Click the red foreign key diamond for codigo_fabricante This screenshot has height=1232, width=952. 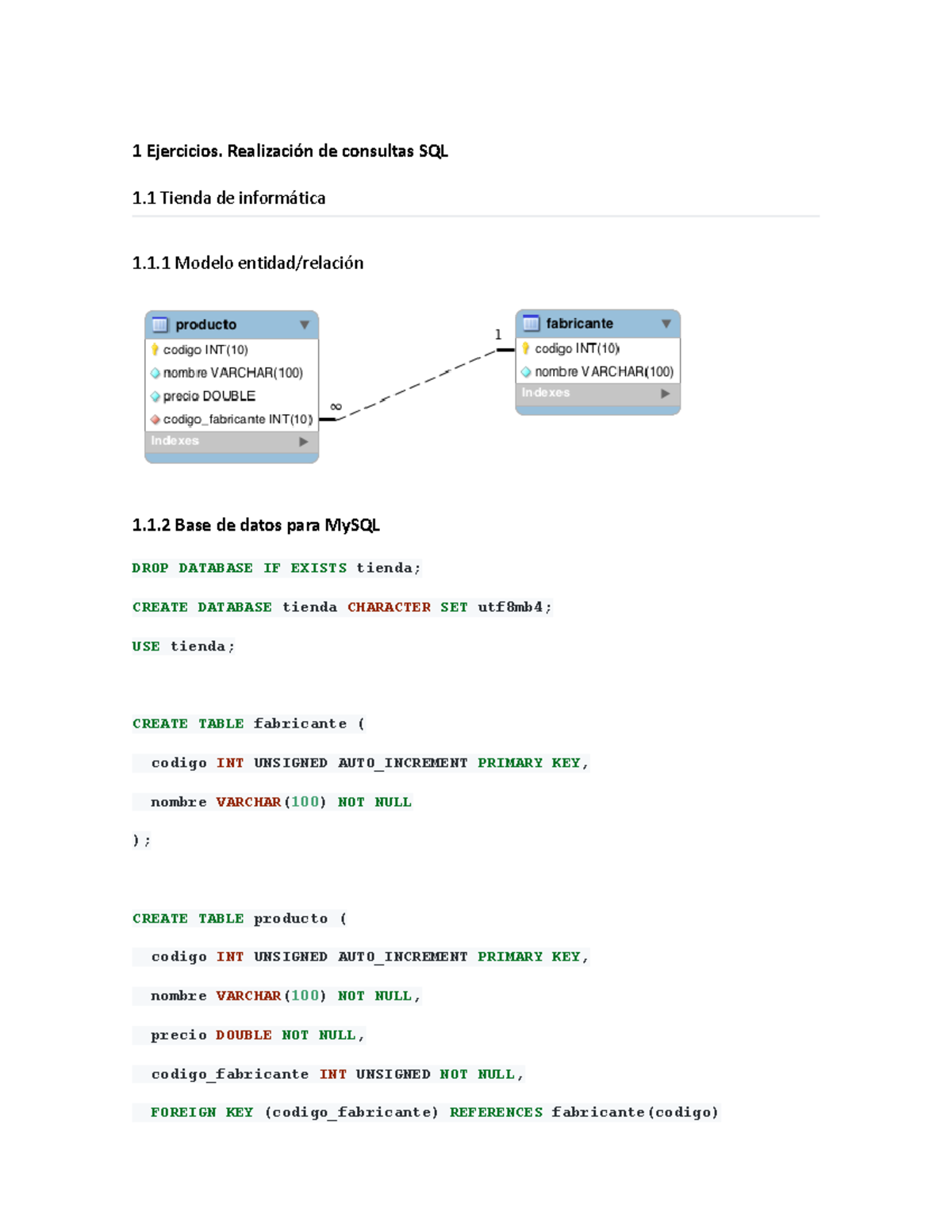(155, 419)
